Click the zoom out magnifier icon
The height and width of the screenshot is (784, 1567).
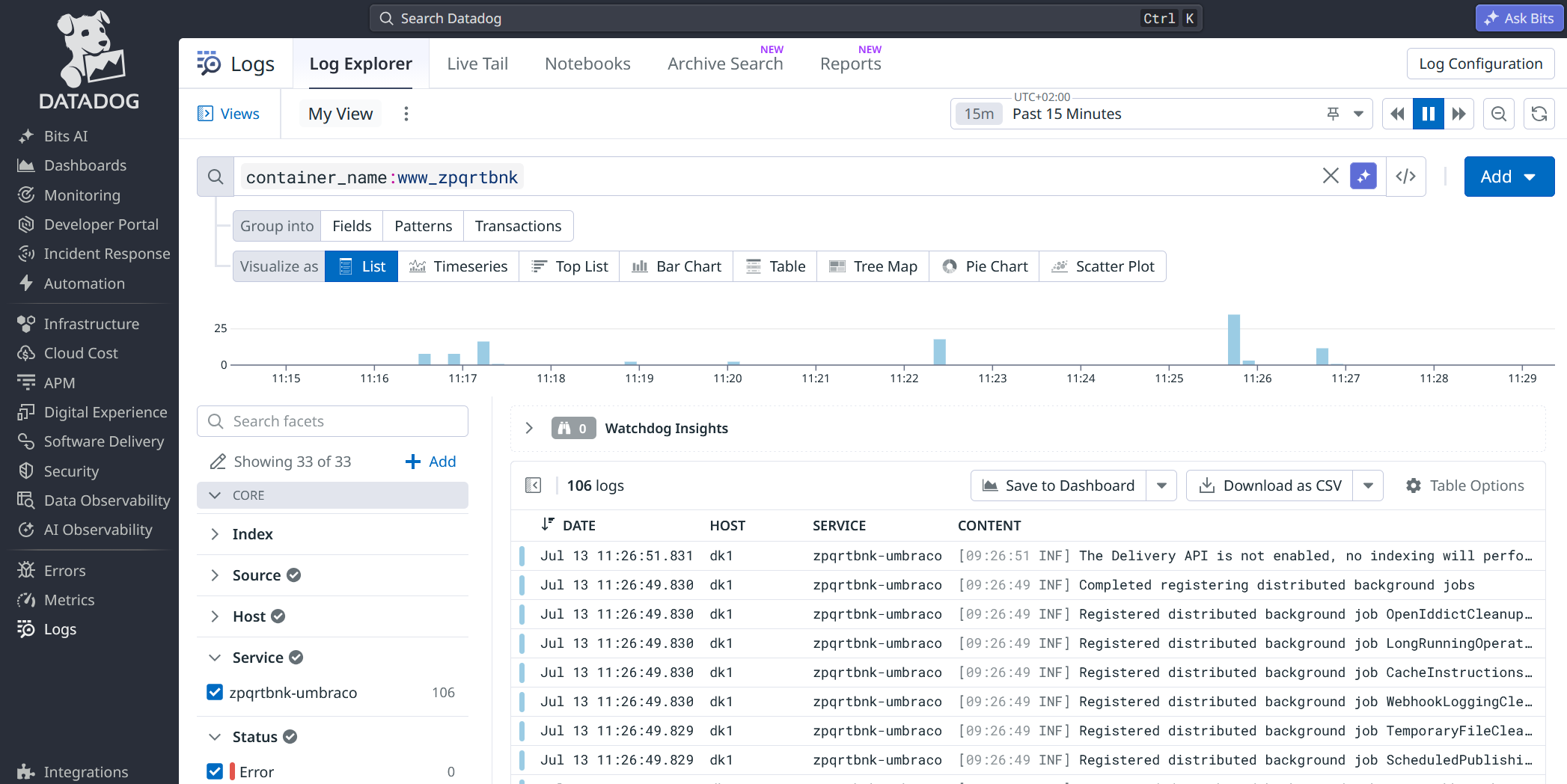(1499, 114)
